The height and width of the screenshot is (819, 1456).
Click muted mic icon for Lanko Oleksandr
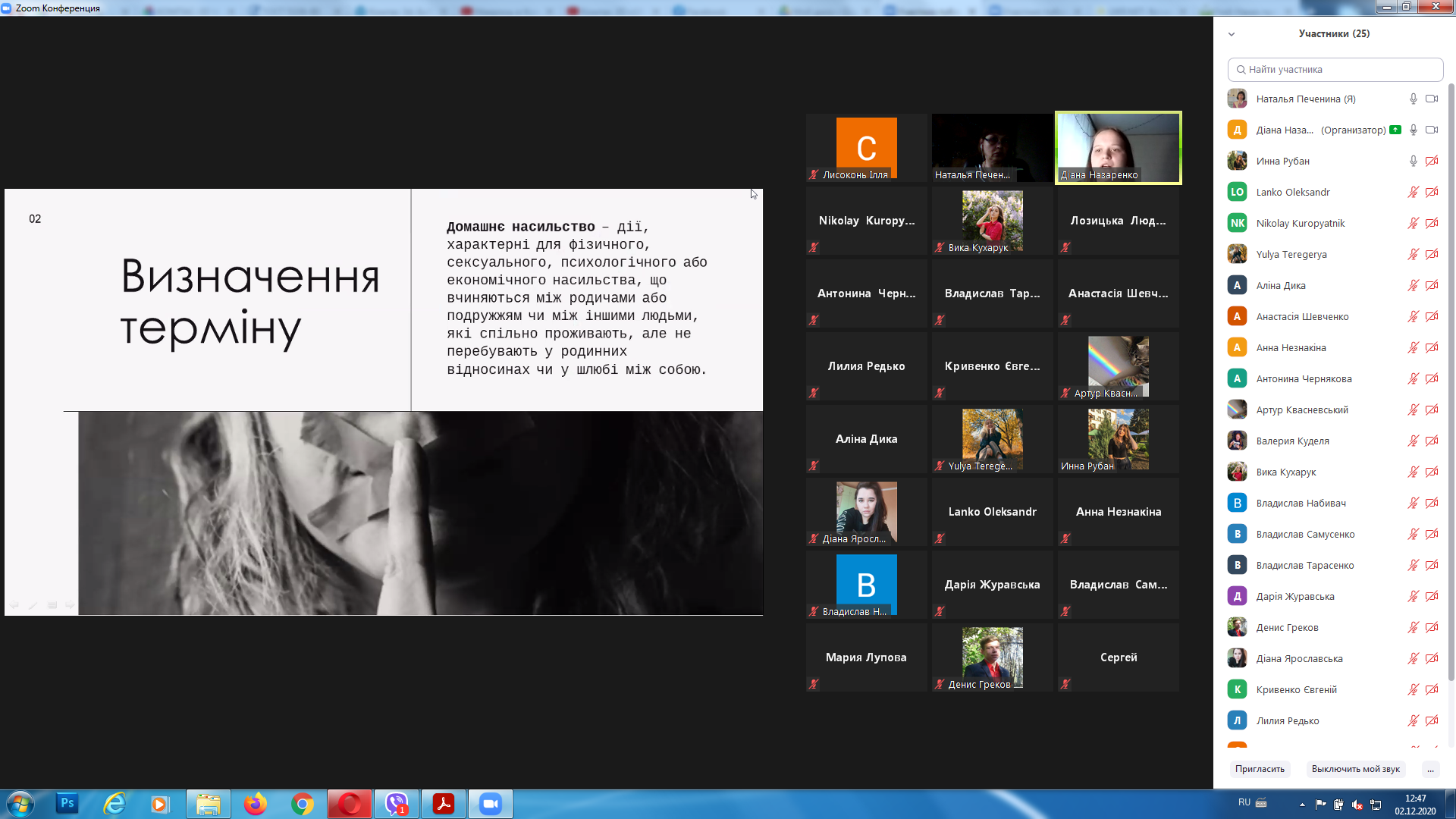1413,192
